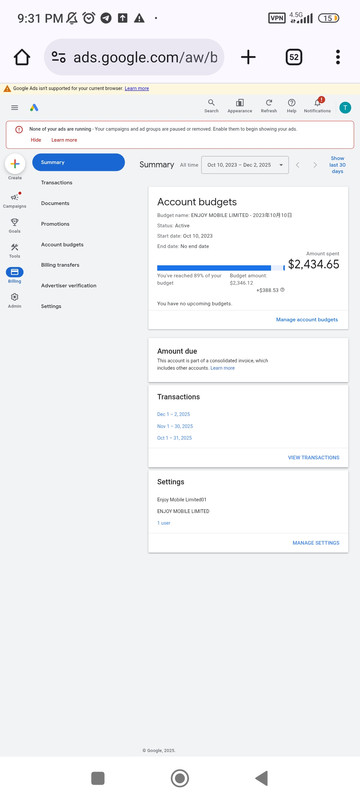Tap the ads.google.com address bar
Screen dimensions: 360x800
(134, 57)
